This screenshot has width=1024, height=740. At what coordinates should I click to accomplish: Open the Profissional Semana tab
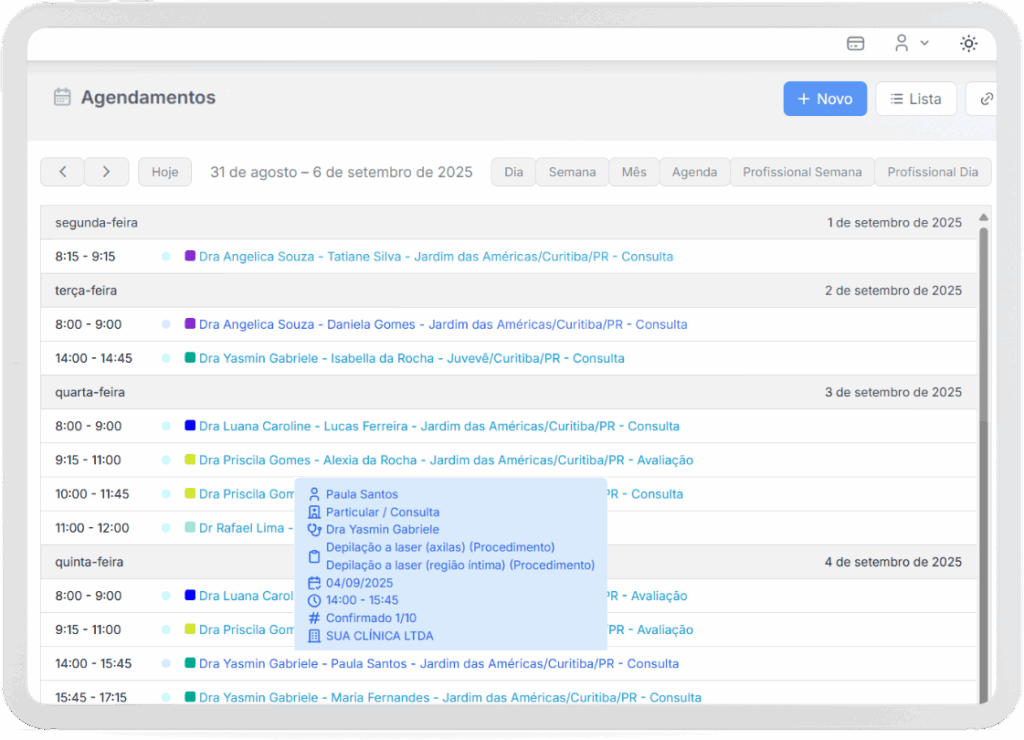802,172
